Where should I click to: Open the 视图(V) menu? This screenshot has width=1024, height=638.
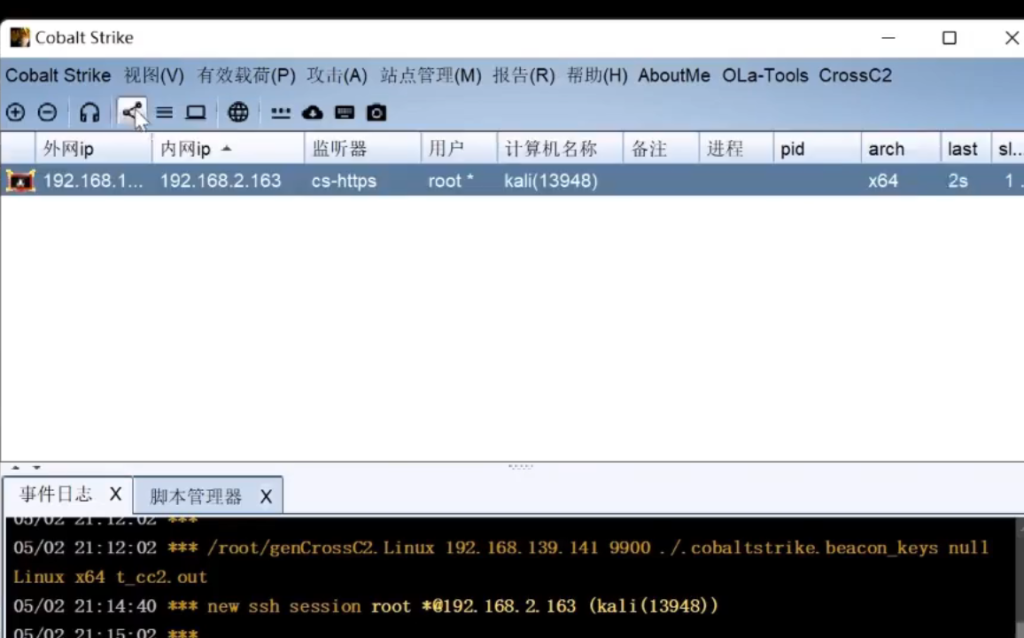coord(154,75)
